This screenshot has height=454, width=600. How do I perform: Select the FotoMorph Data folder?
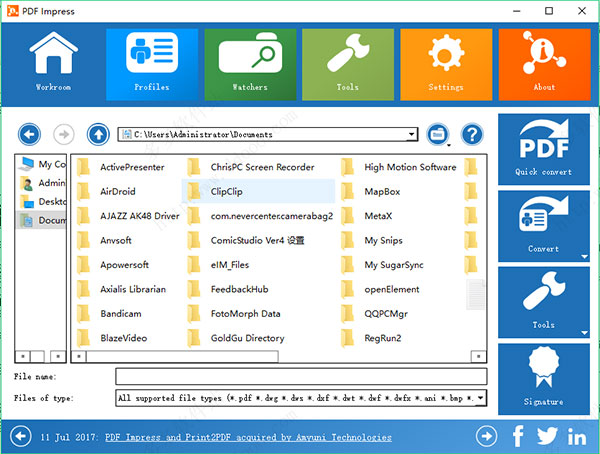pos(234,314)
